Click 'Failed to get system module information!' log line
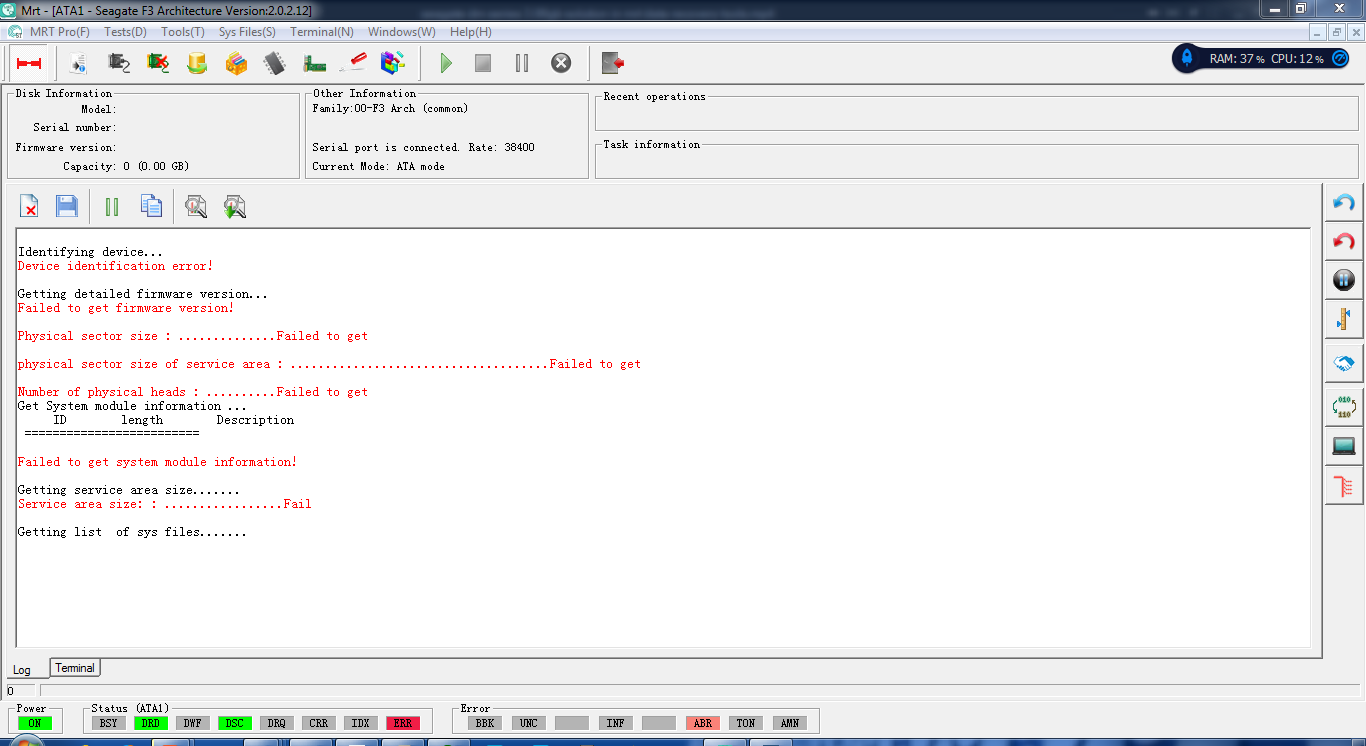1366x746 pixels. [x=157, y=462]
